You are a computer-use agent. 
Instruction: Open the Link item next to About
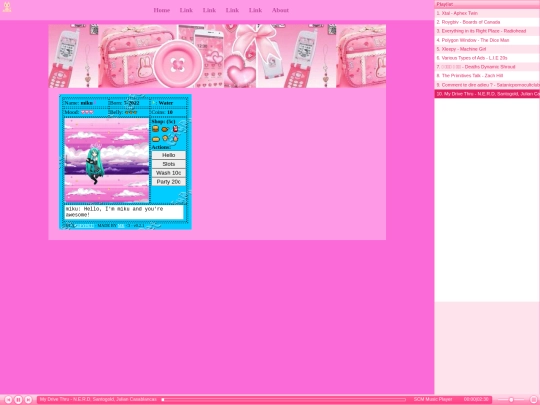point(255,10)
